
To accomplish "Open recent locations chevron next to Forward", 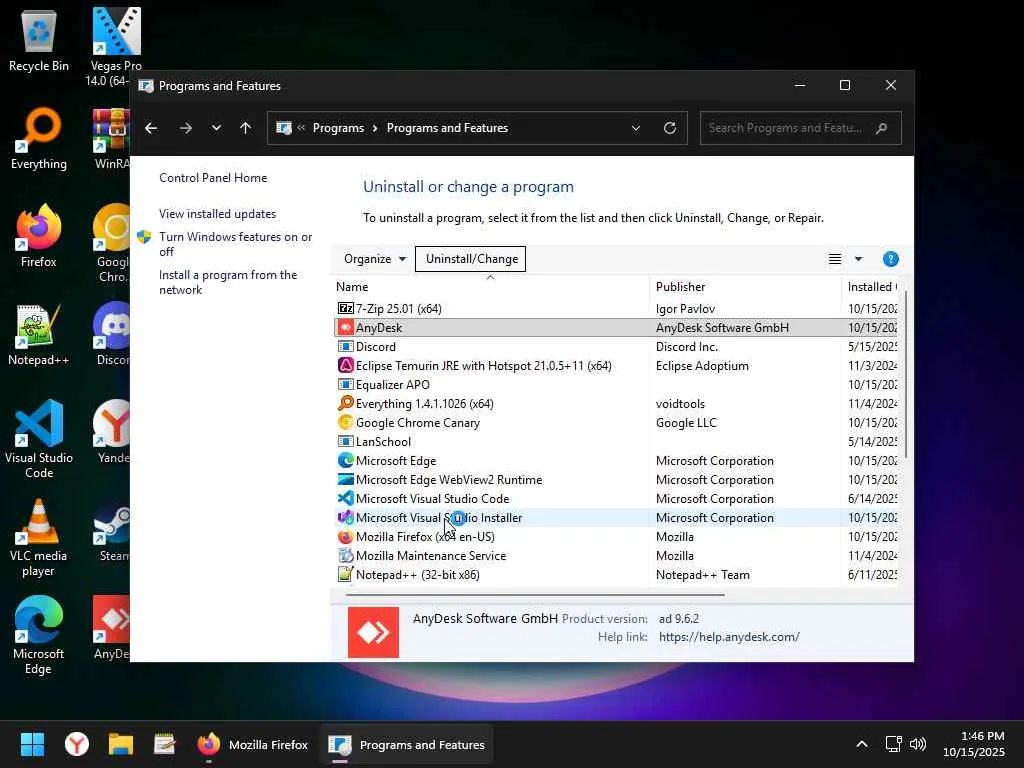I will 216,128.
